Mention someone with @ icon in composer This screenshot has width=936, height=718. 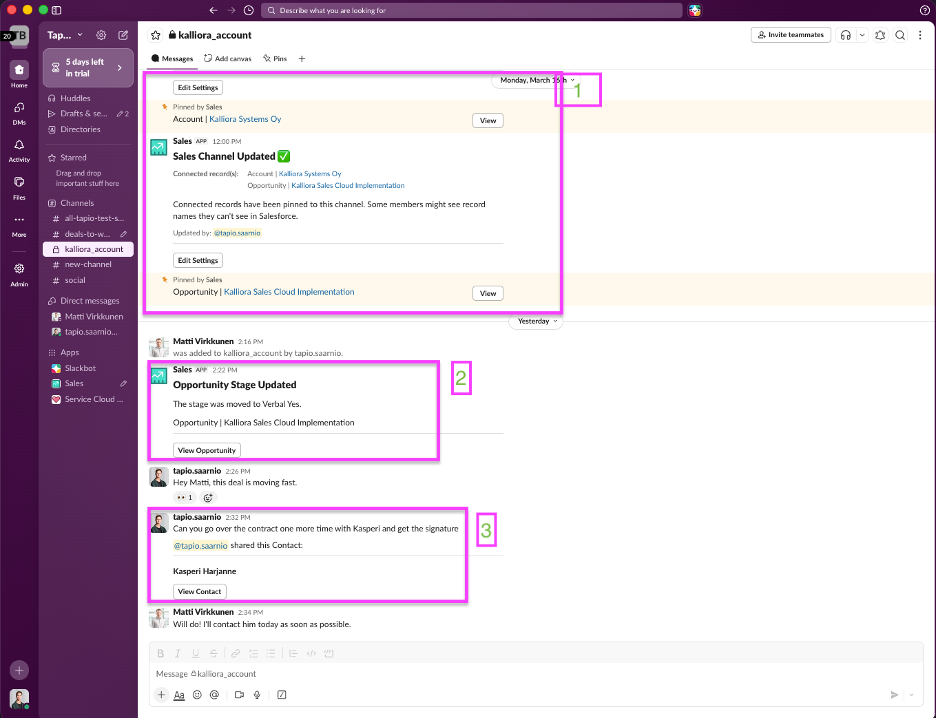(214, 695)
